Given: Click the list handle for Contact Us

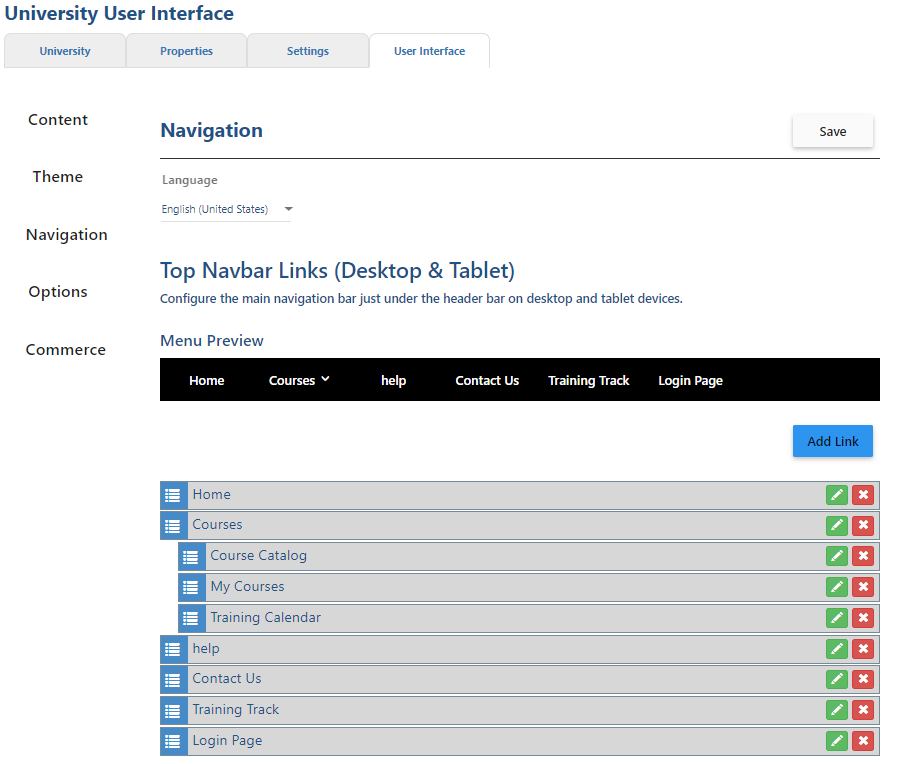Looking at the screenshot, I should click(x=173, y=680).
